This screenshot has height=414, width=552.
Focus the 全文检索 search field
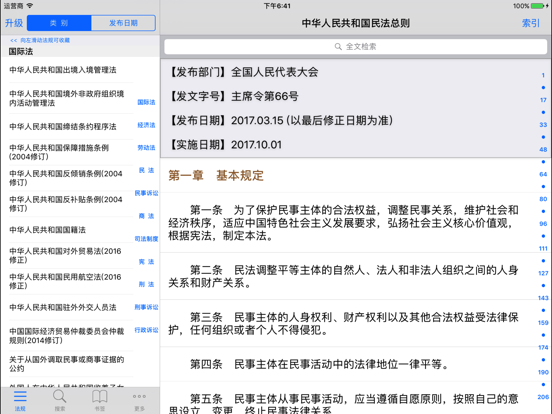[x=356, y=46]
